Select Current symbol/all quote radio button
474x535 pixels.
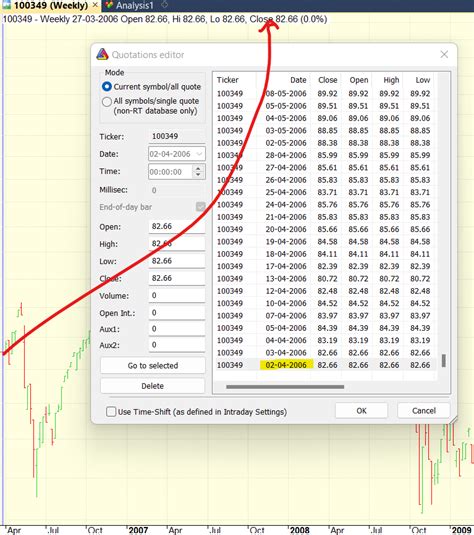click(x=107, y=87)
